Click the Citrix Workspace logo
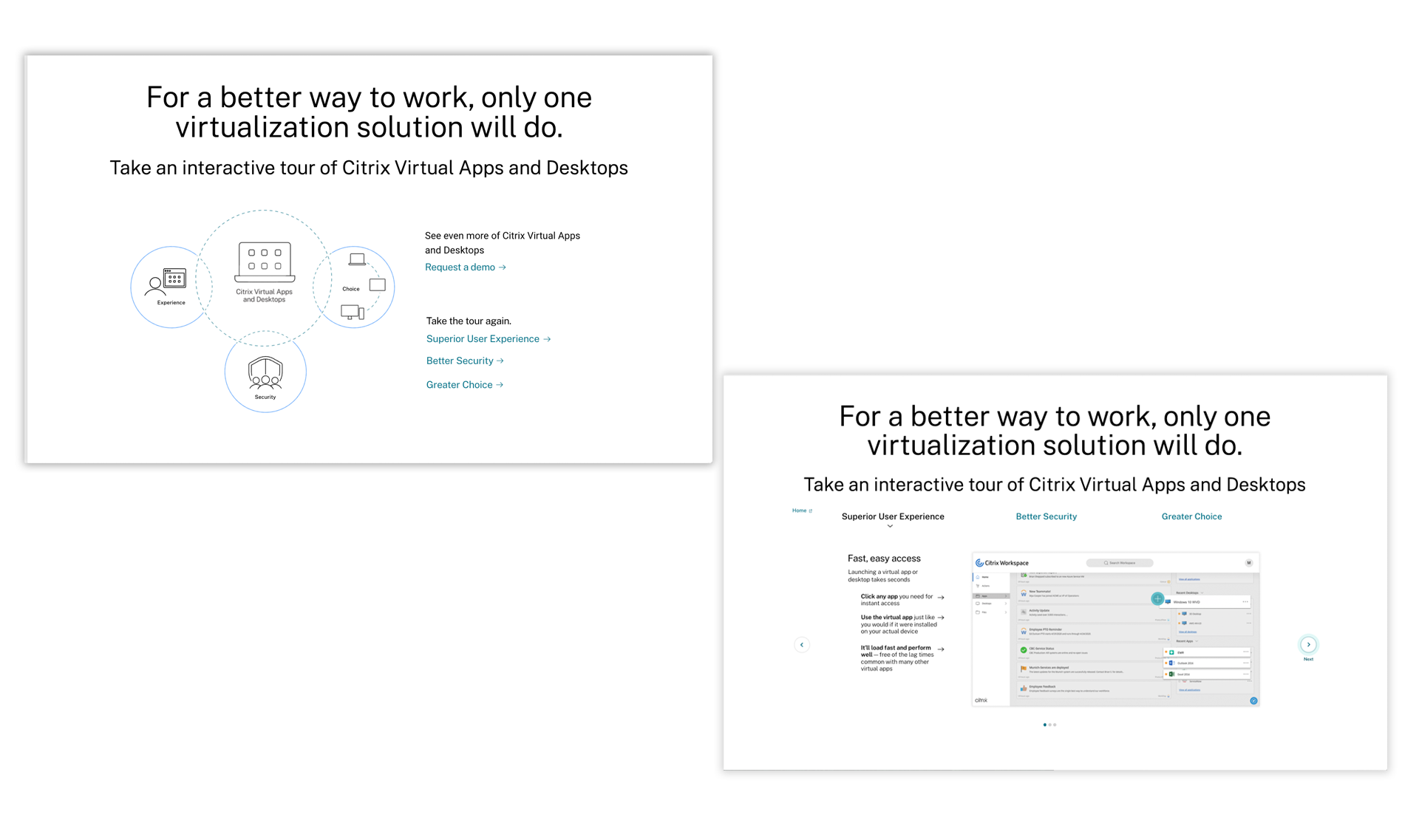This screenshot has width=1419, height=840. point(1002,563)
